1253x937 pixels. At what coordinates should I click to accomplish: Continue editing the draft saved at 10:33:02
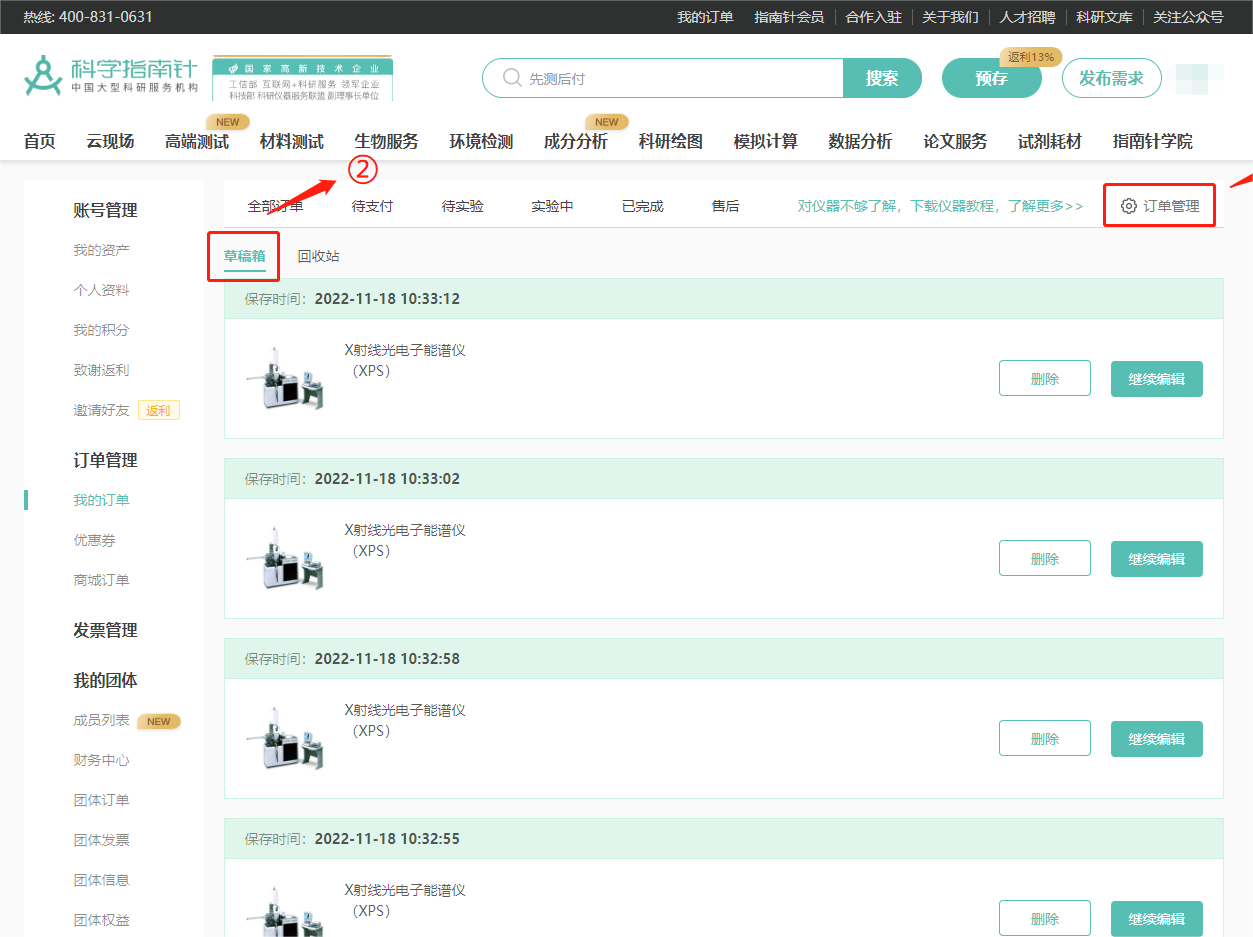pos(1156,559)
